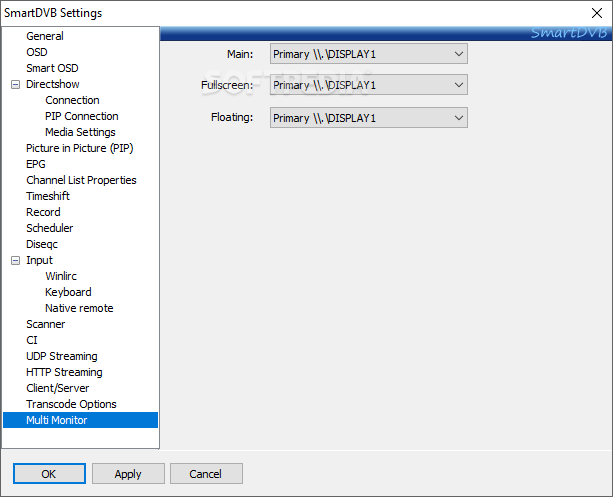Select Media Settings item
The height and width of the screenshot is (497, 613).
click(80, 132)
